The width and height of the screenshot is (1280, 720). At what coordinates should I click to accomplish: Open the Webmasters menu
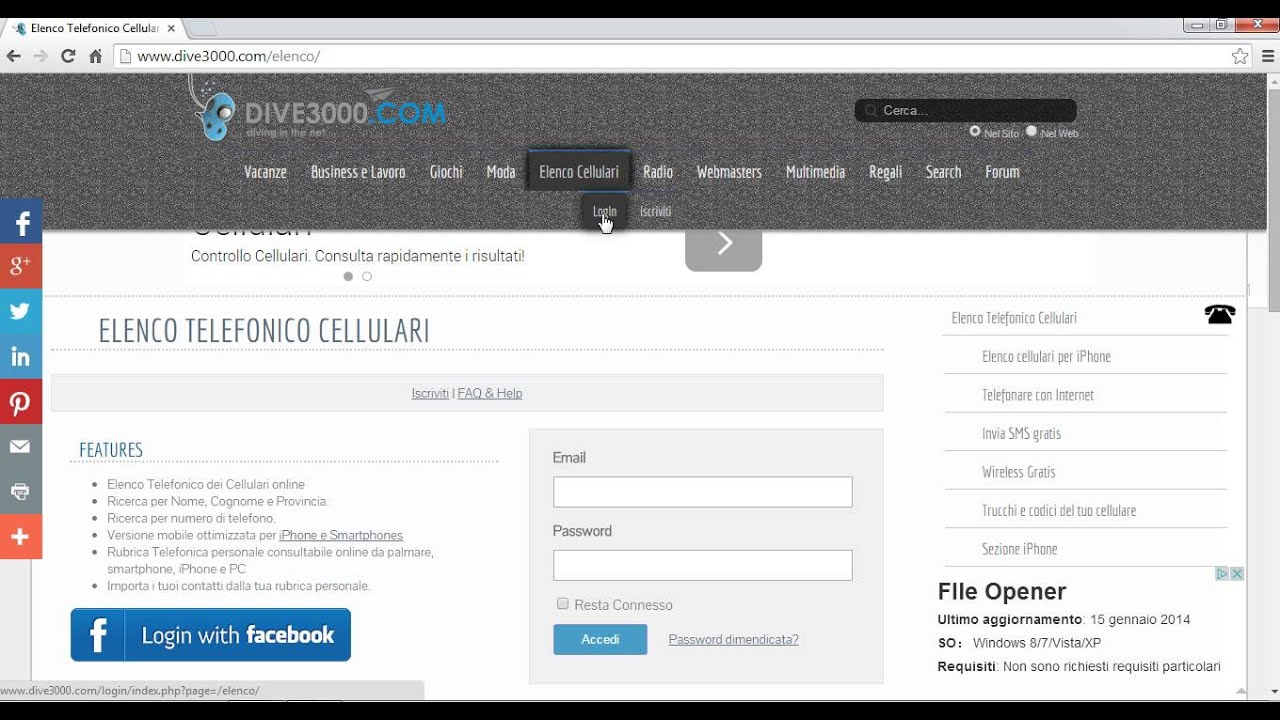729,172
